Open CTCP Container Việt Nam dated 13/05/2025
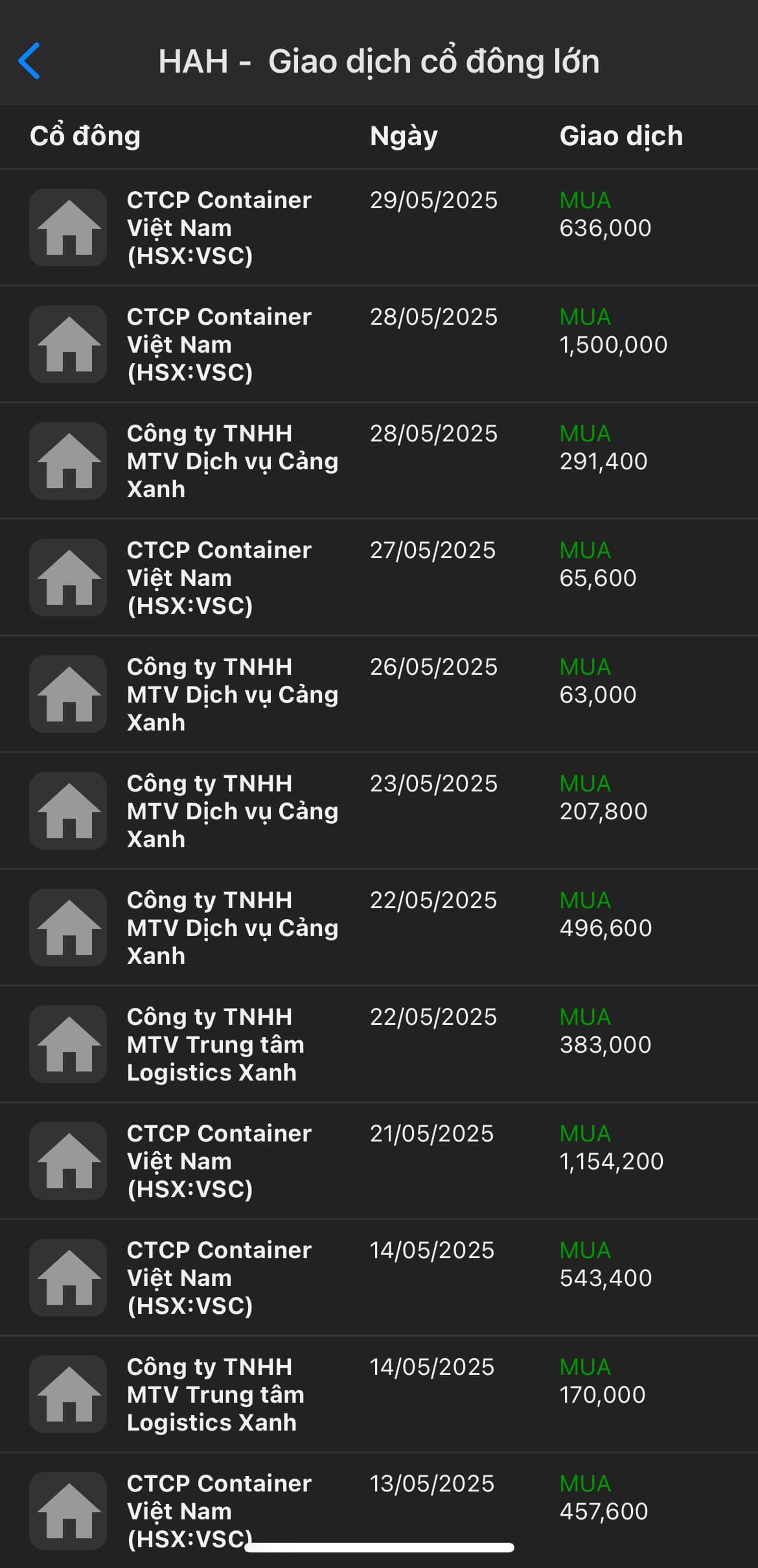 (x=219, y=1510)
